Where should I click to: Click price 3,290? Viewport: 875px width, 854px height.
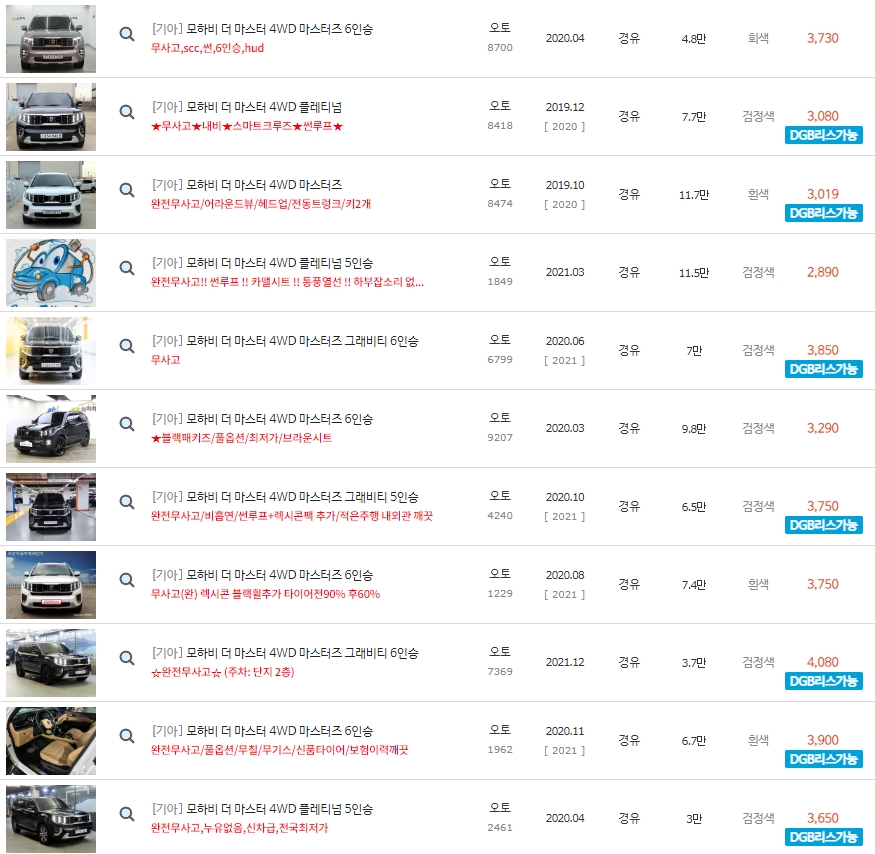point(823,428)
